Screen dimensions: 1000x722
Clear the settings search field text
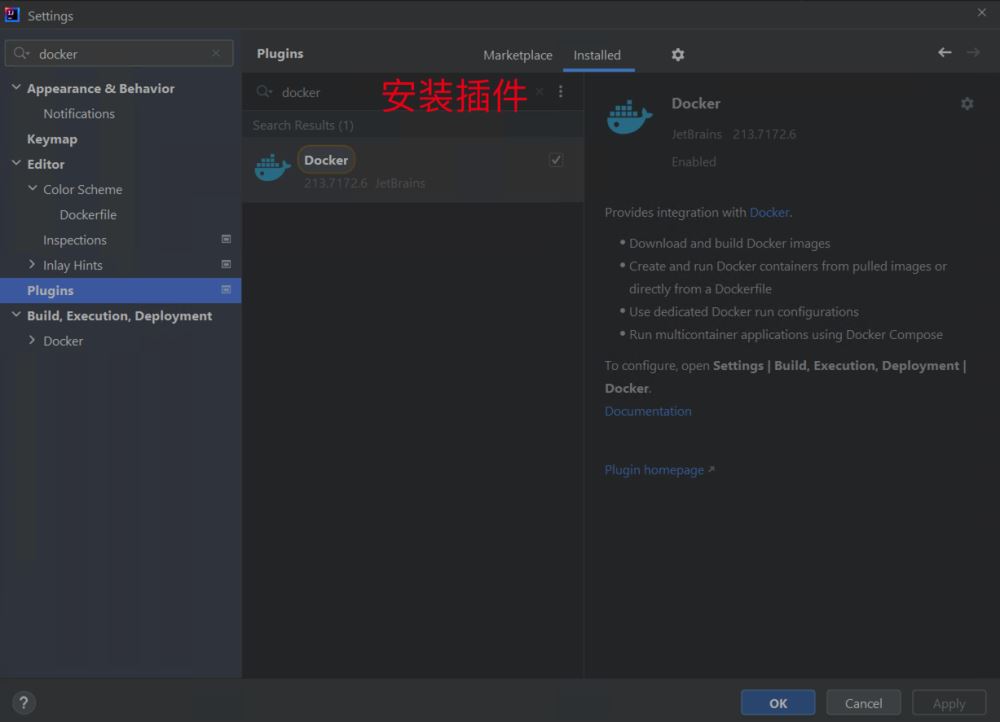(216, 54)
